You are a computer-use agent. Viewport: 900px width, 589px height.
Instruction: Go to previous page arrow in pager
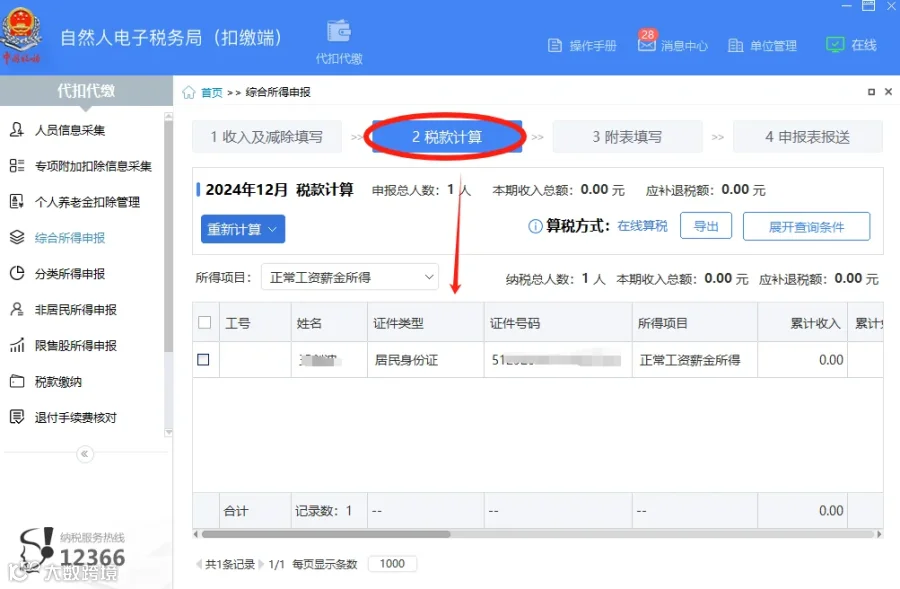[x=199, y=564]
